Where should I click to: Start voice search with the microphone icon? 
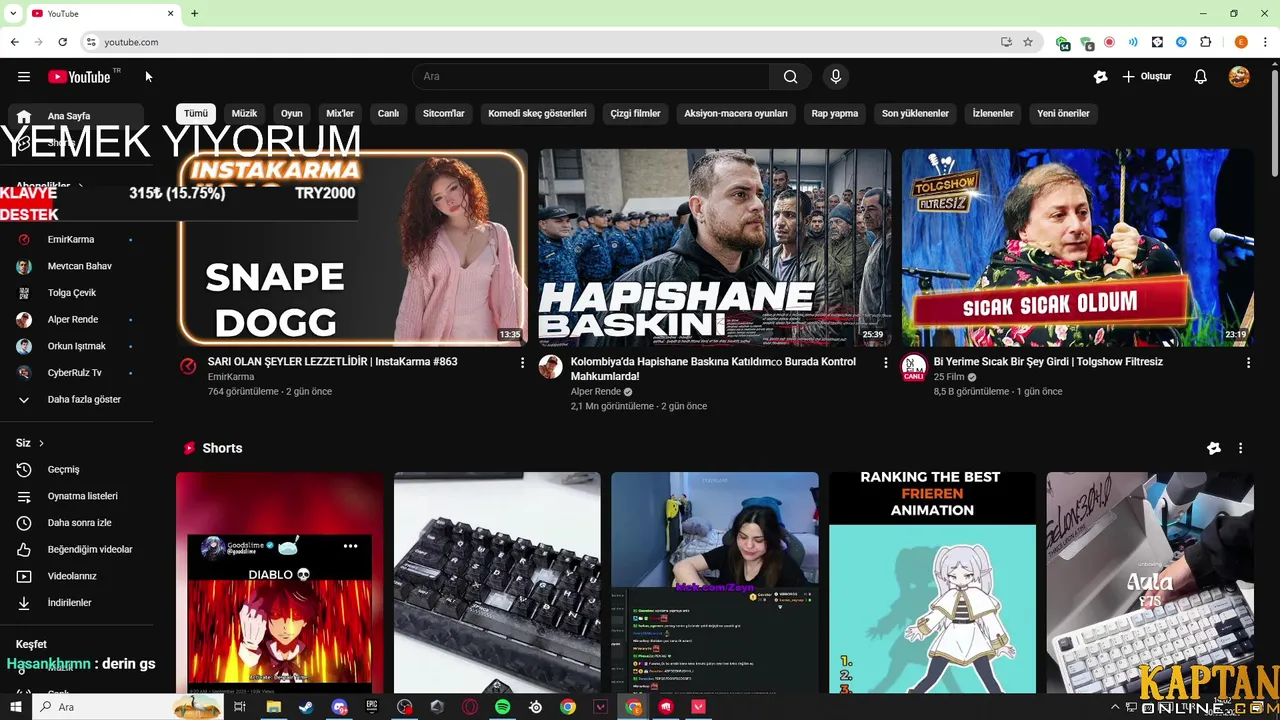[x=836, y=77]
